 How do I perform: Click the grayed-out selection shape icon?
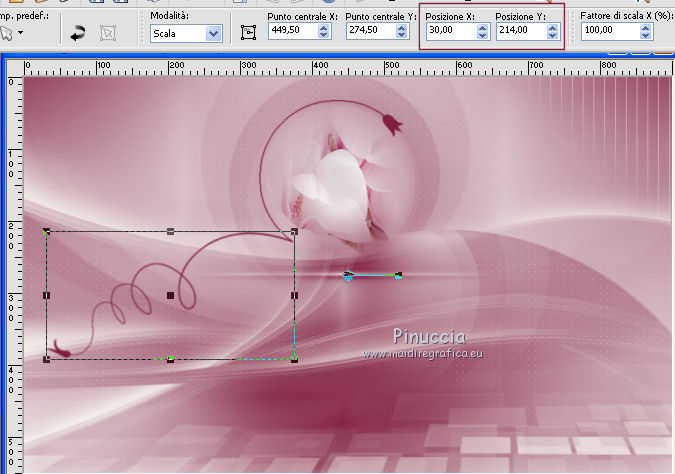pyautogui.click(x=108, y=33)
